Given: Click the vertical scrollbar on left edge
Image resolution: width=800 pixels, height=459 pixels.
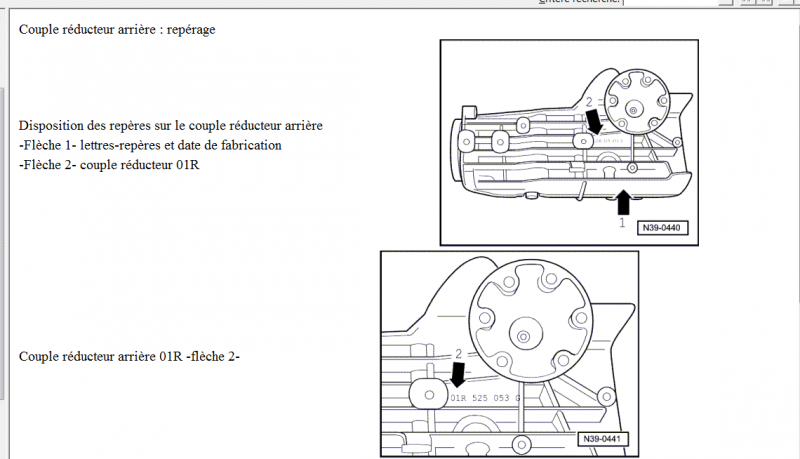Looking at the screenshot, I should coord(3,250).
